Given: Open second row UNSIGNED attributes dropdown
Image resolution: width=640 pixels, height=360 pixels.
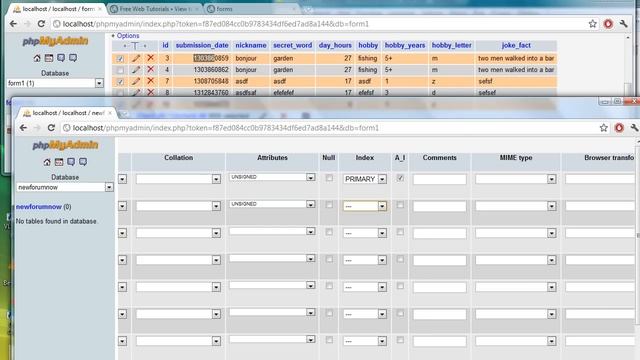Looking at the screenshot, I should pos(272,204).
